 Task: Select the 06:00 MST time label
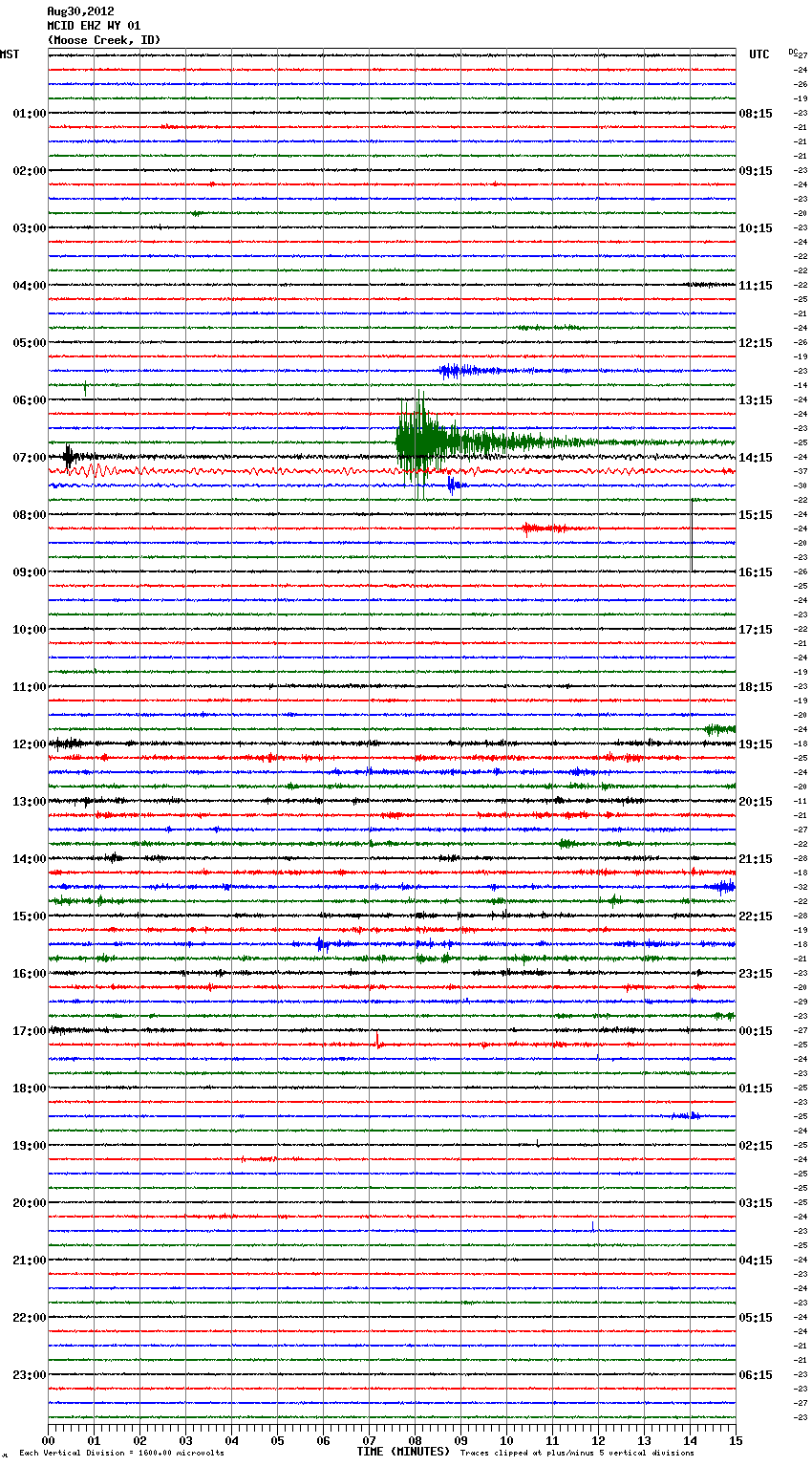(x=29, y=400)
